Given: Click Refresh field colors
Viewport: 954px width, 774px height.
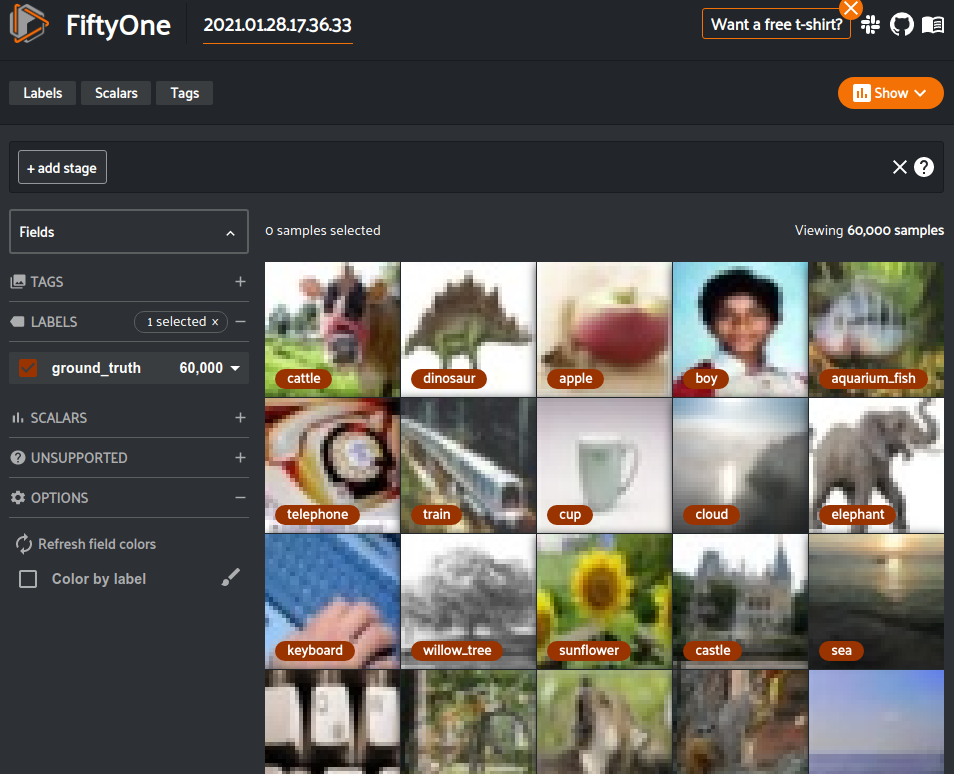Looking at the screenshot, I should 97,544.
